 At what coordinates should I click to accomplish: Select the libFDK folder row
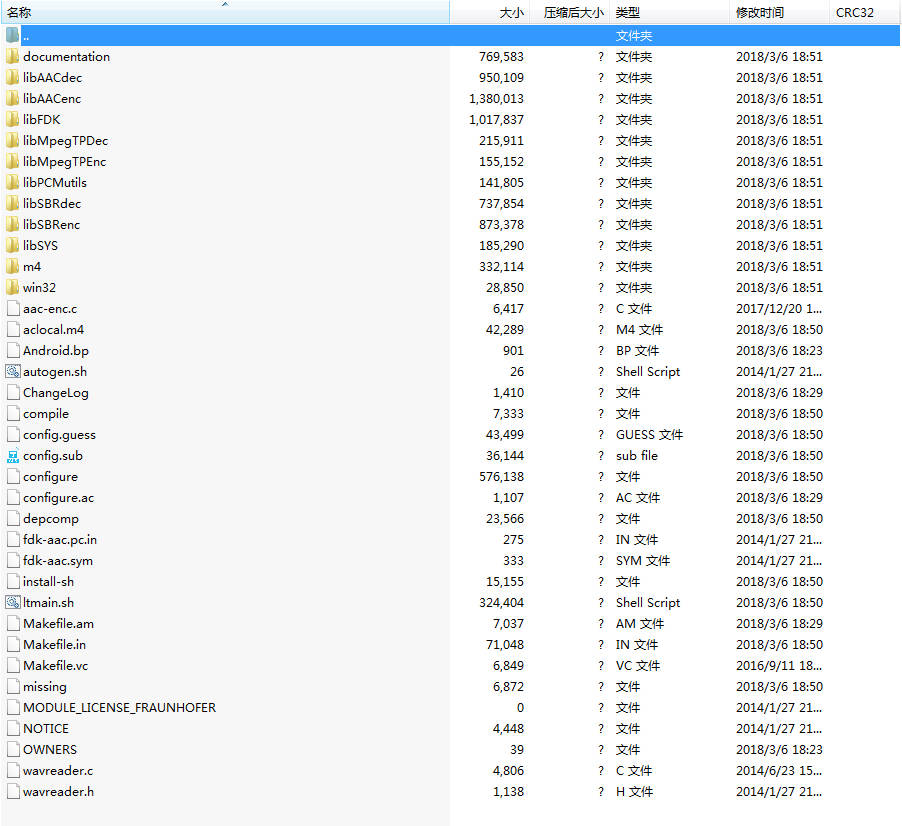coord(42,120)
